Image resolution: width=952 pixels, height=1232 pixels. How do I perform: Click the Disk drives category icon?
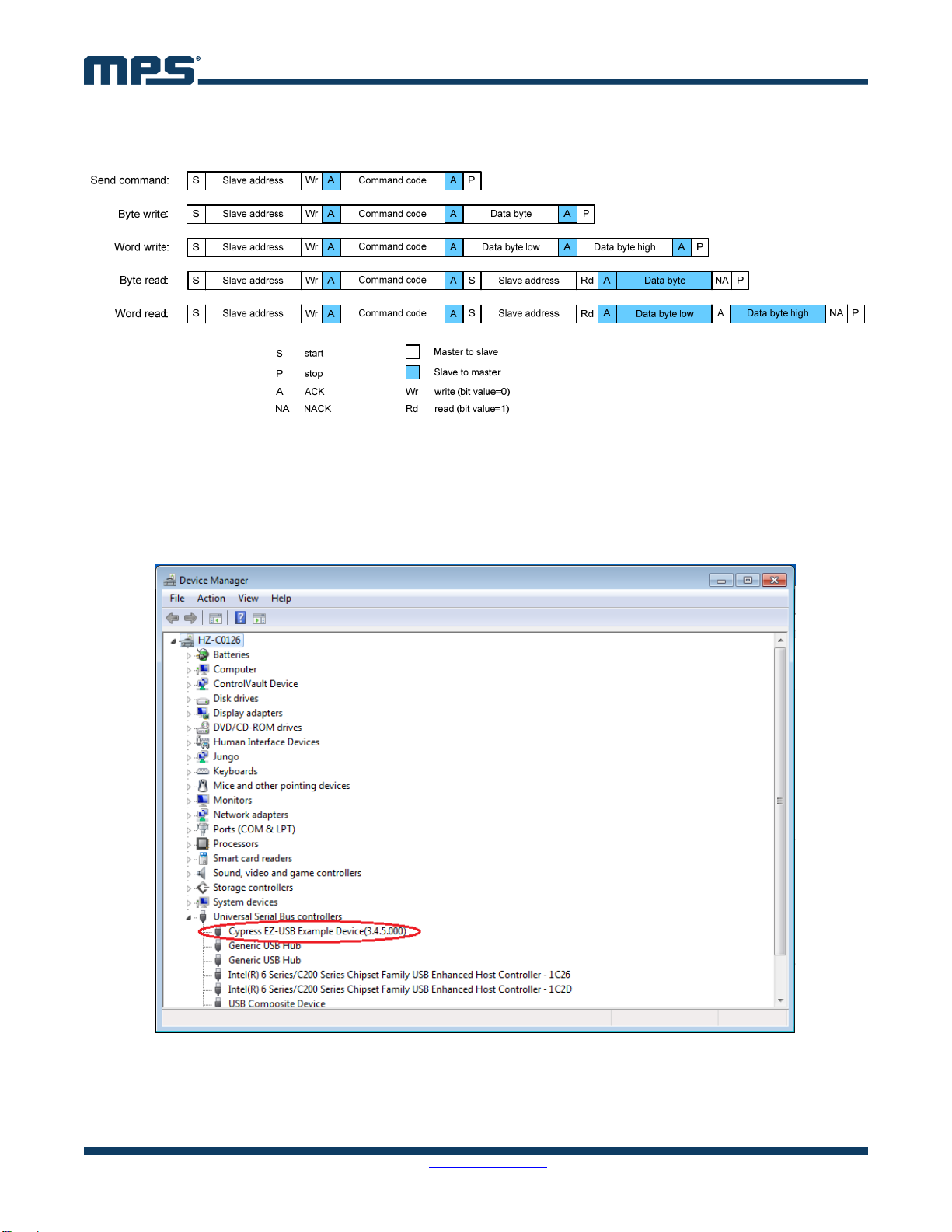203,698
